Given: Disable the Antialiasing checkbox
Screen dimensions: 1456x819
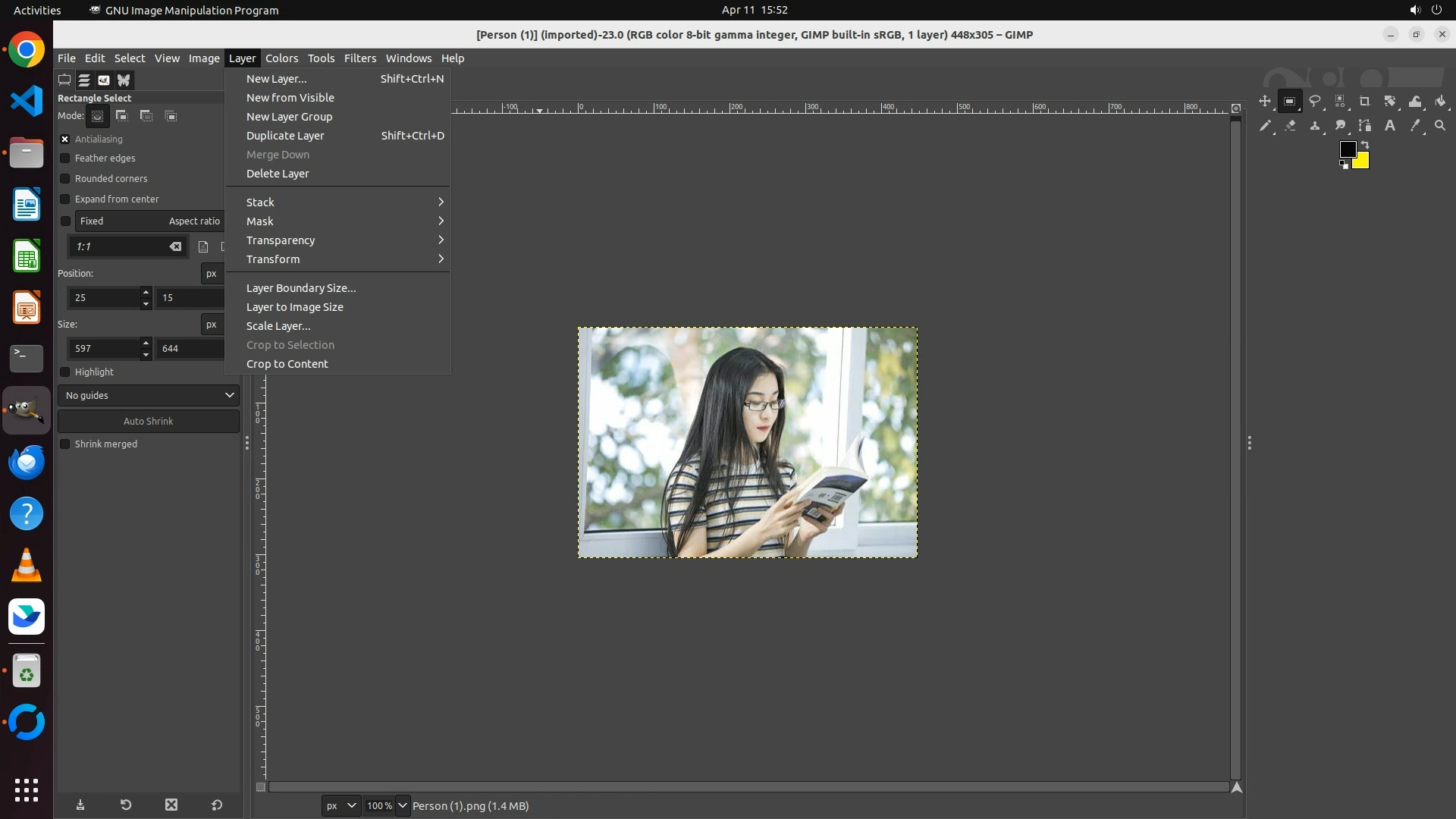Looking at the screenshot, I should (x=65, y=140).
